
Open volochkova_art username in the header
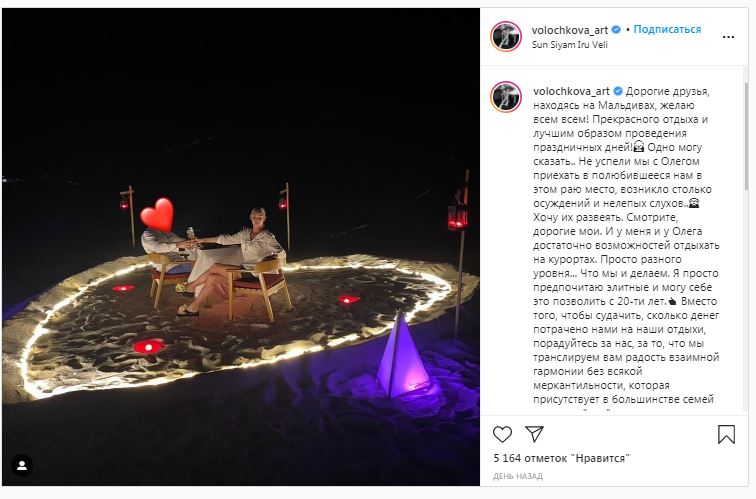pyautogui.click(x=570, y=30)
